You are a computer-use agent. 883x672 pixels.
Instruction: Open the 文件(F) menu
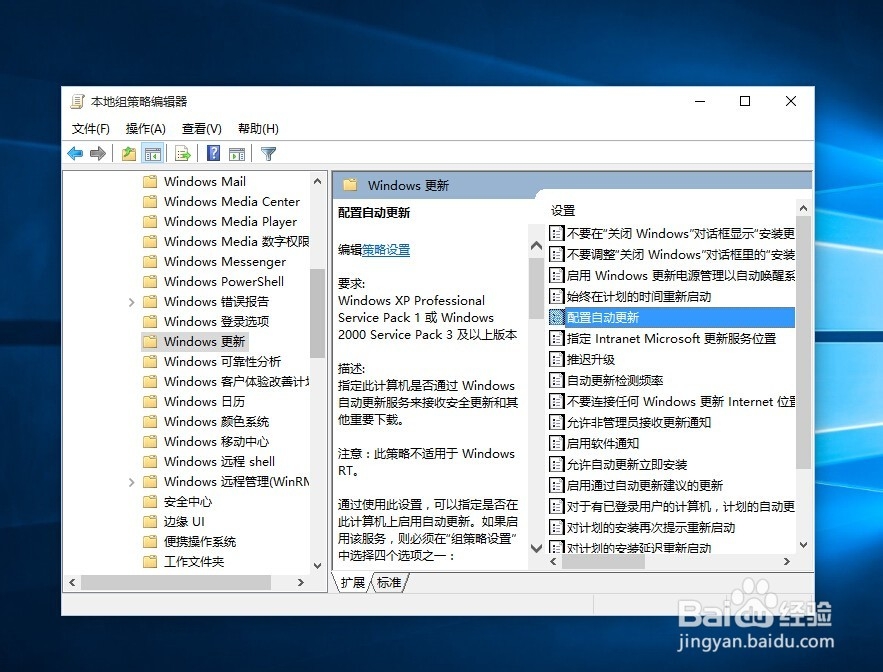(91, 129)
